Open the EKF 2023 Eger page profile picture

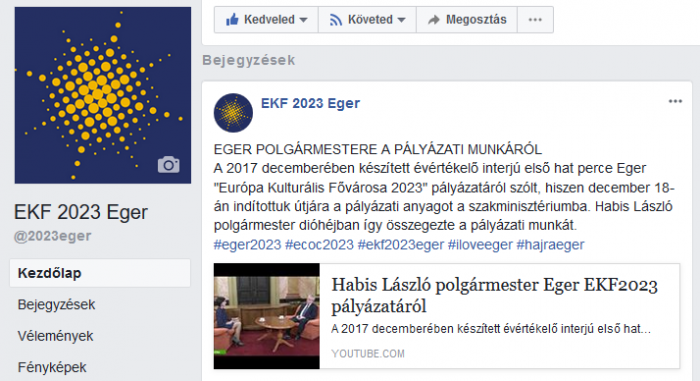[103, 95]
